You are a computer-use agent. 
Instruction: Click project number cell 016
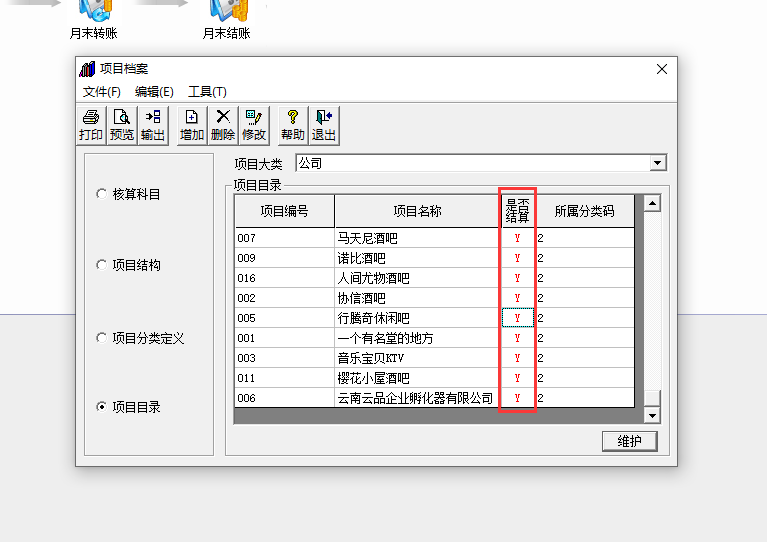coord(285,278)
